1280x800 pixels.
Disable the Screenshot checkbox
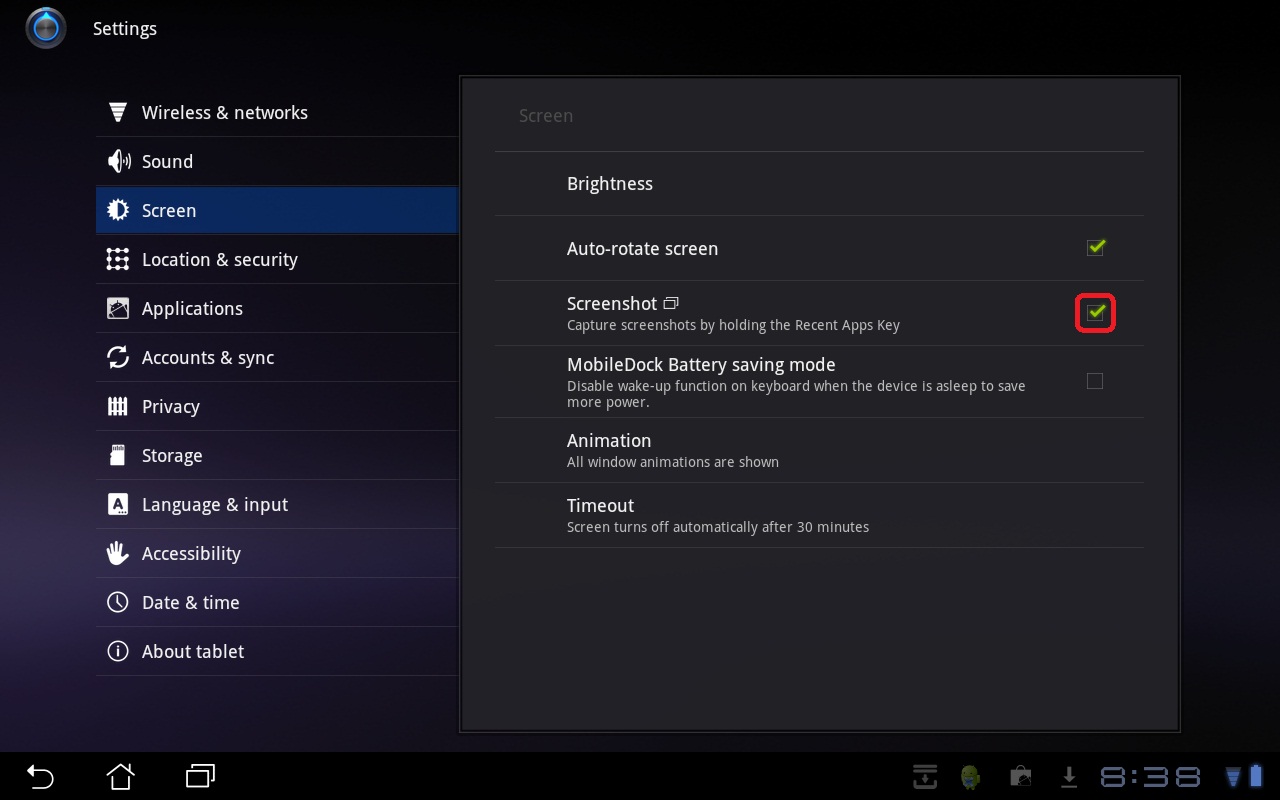tap(1095, 313)
